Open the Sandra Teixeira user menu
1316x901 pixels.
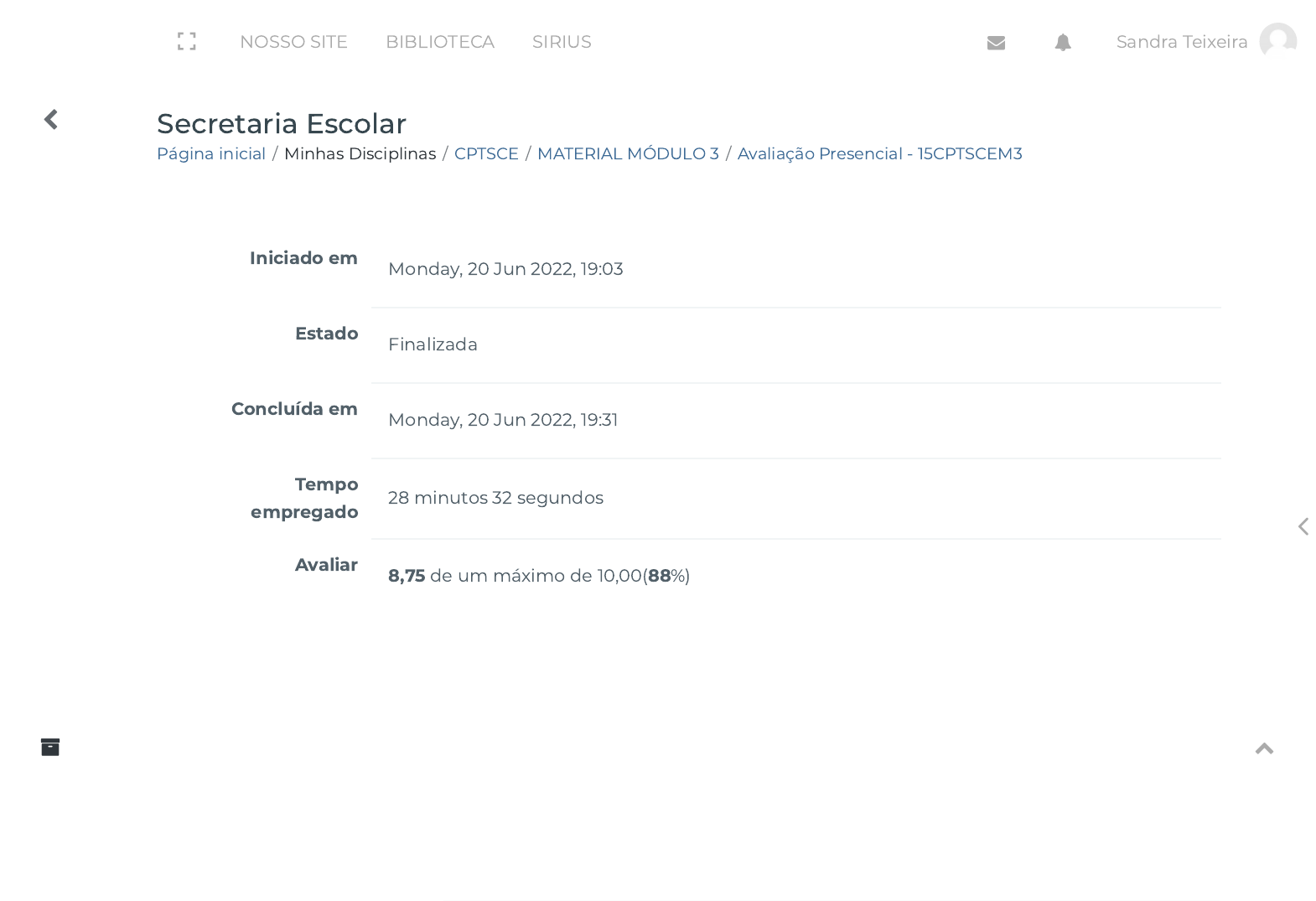click(1181, 42)
